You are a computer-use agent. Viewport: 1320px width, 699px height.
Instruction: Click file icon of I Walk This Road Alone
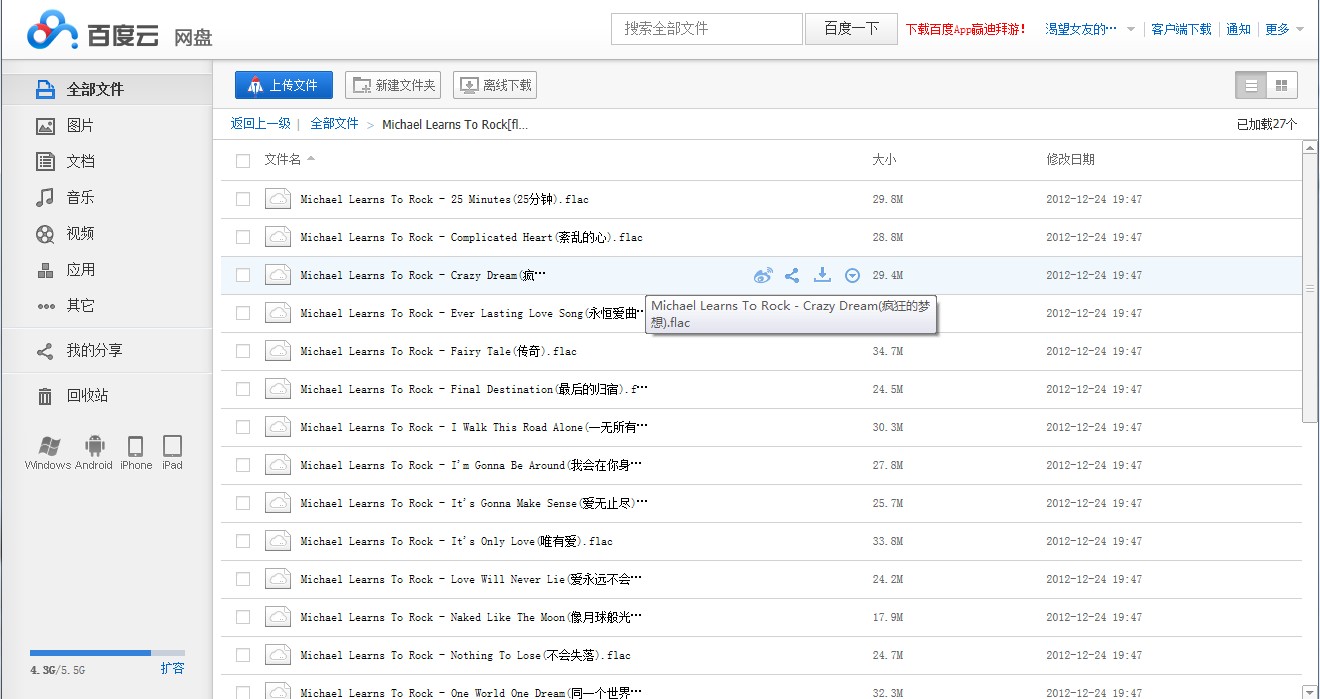pos(277,427)
